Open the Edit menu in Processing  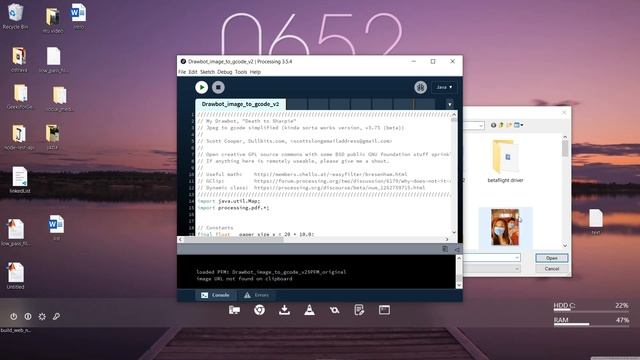pyautogui.click(x=193, y=72)
